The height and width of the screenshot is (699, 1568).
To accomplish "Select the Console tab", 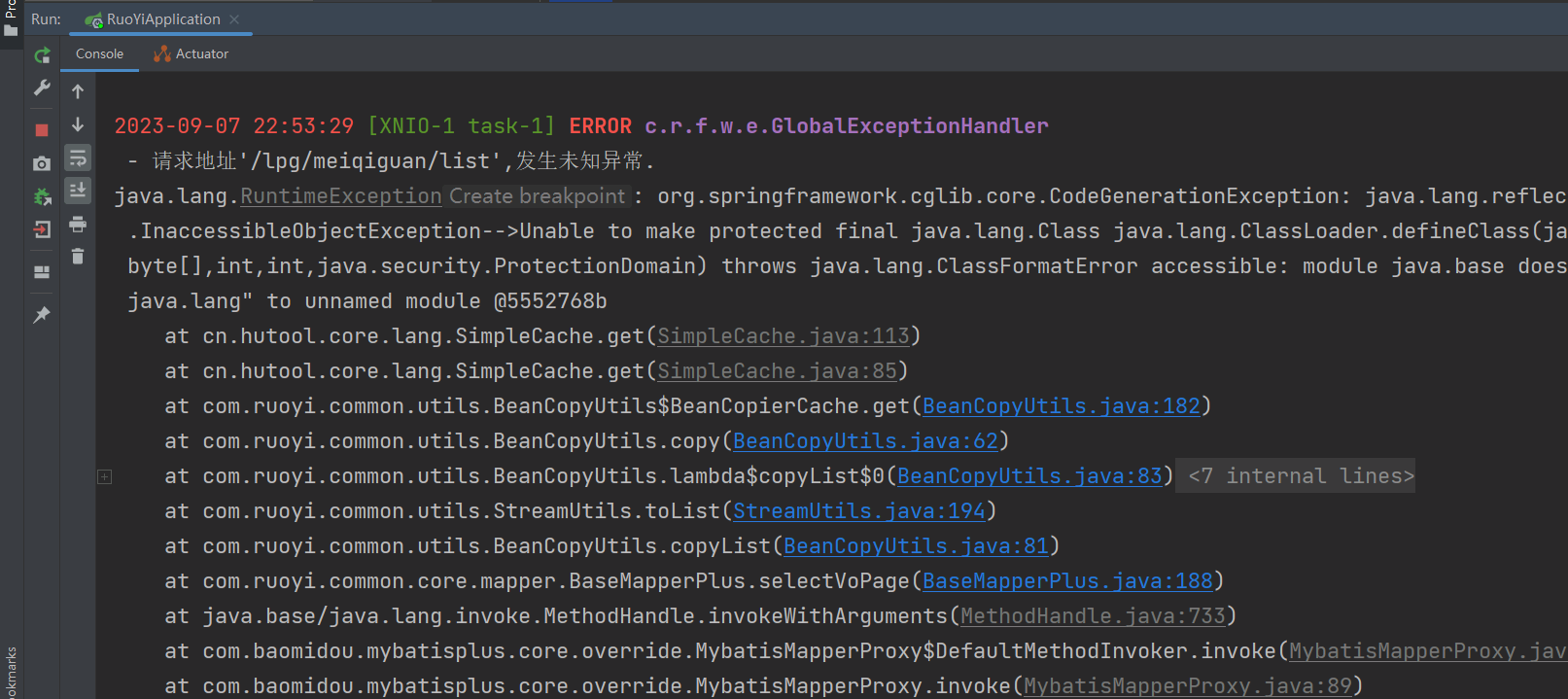I will pyautogui.click(x=99, y=54).
